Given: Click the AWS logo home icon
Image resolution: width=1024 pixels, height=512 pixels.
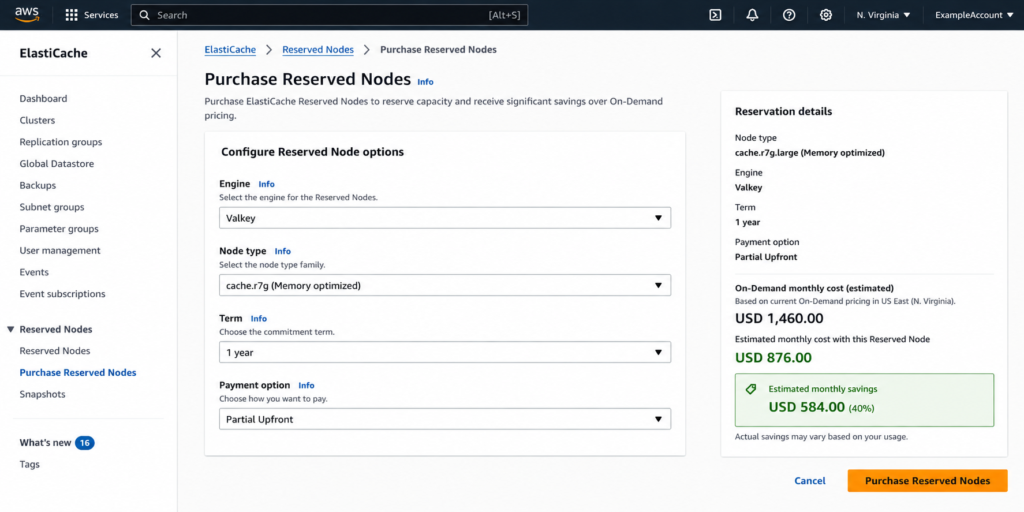Looking at the screenshot, I should (x=27, y=14).
